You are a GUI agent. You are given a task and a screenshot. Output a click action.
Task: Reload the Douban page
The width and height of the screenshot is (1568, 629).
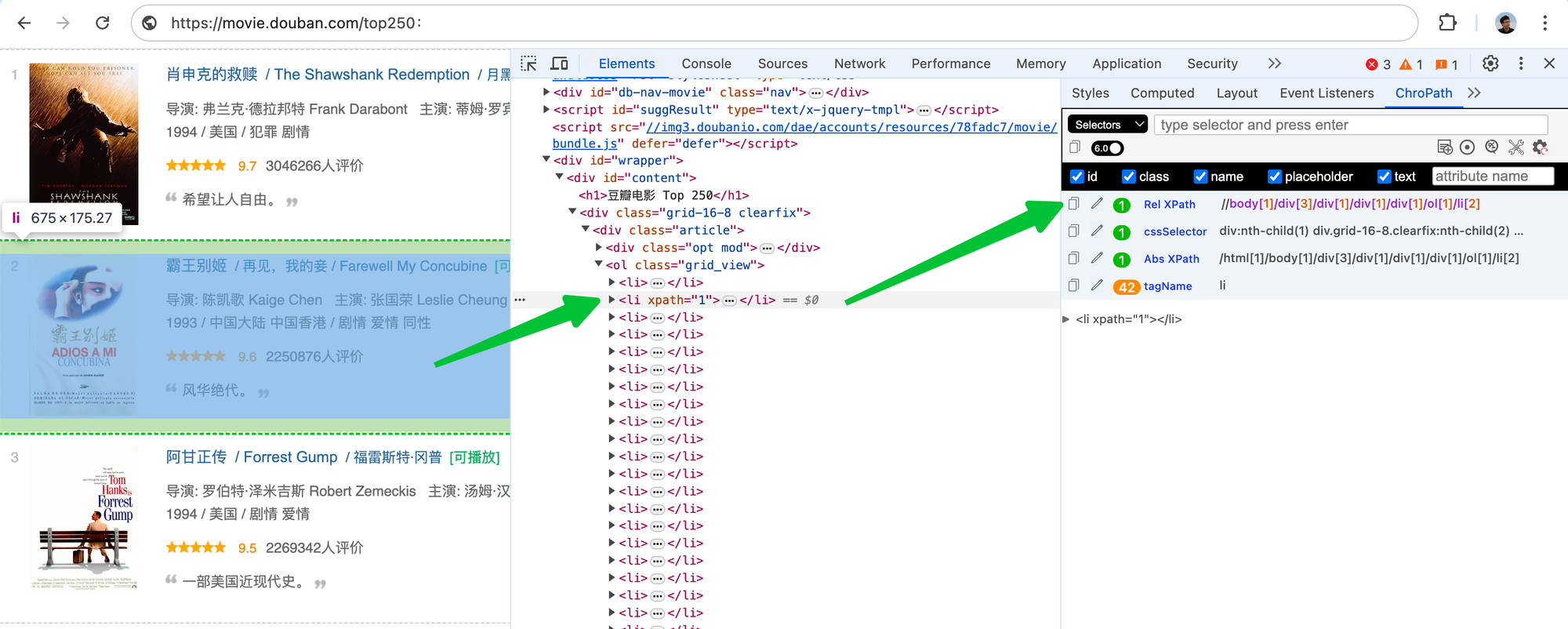(x=103, y=23)
